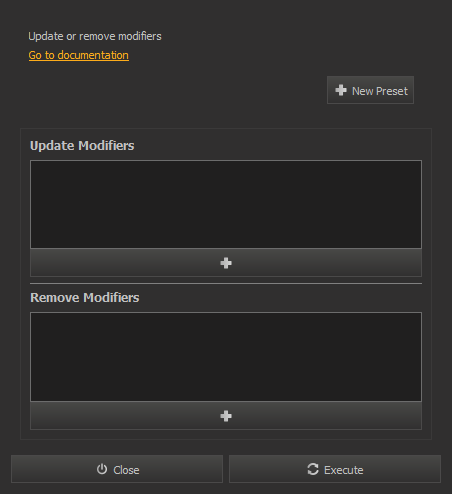452x494 pixels.
Task: Click the add bar beneath Update Modifiers list
Action: [226, 263]
